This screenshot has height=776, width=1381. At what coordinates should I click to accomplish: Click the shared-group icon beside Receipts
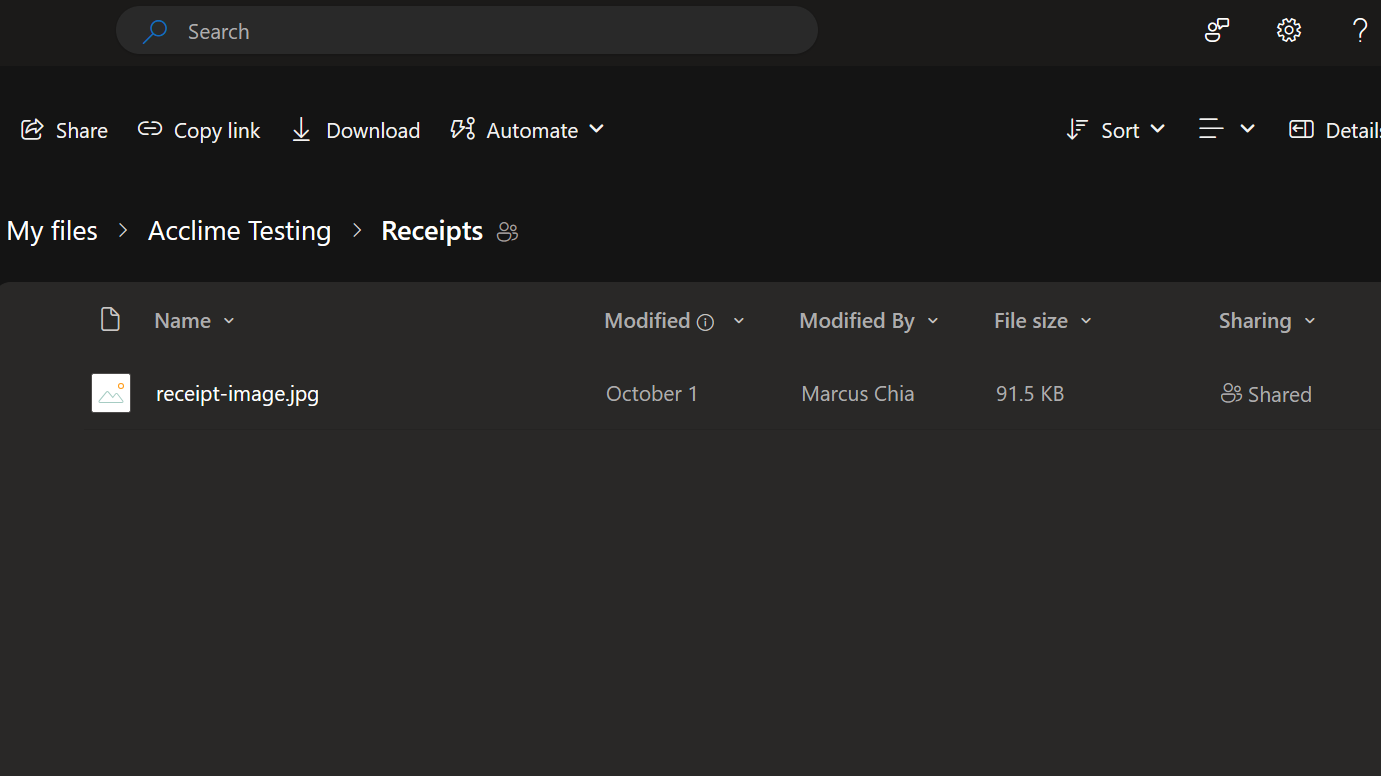(x=506, y=231)
